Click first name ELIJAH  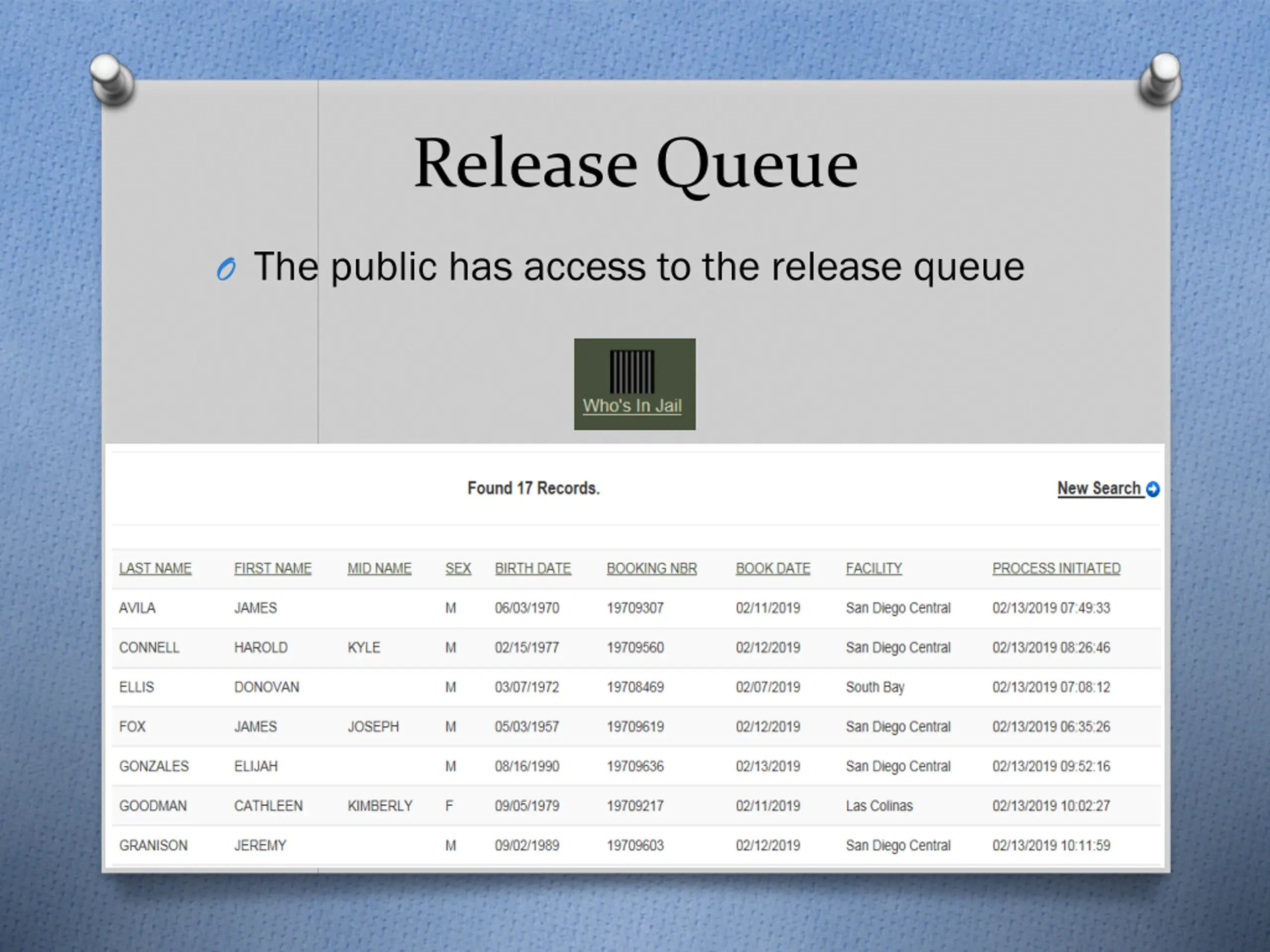[x=256, y=767]
